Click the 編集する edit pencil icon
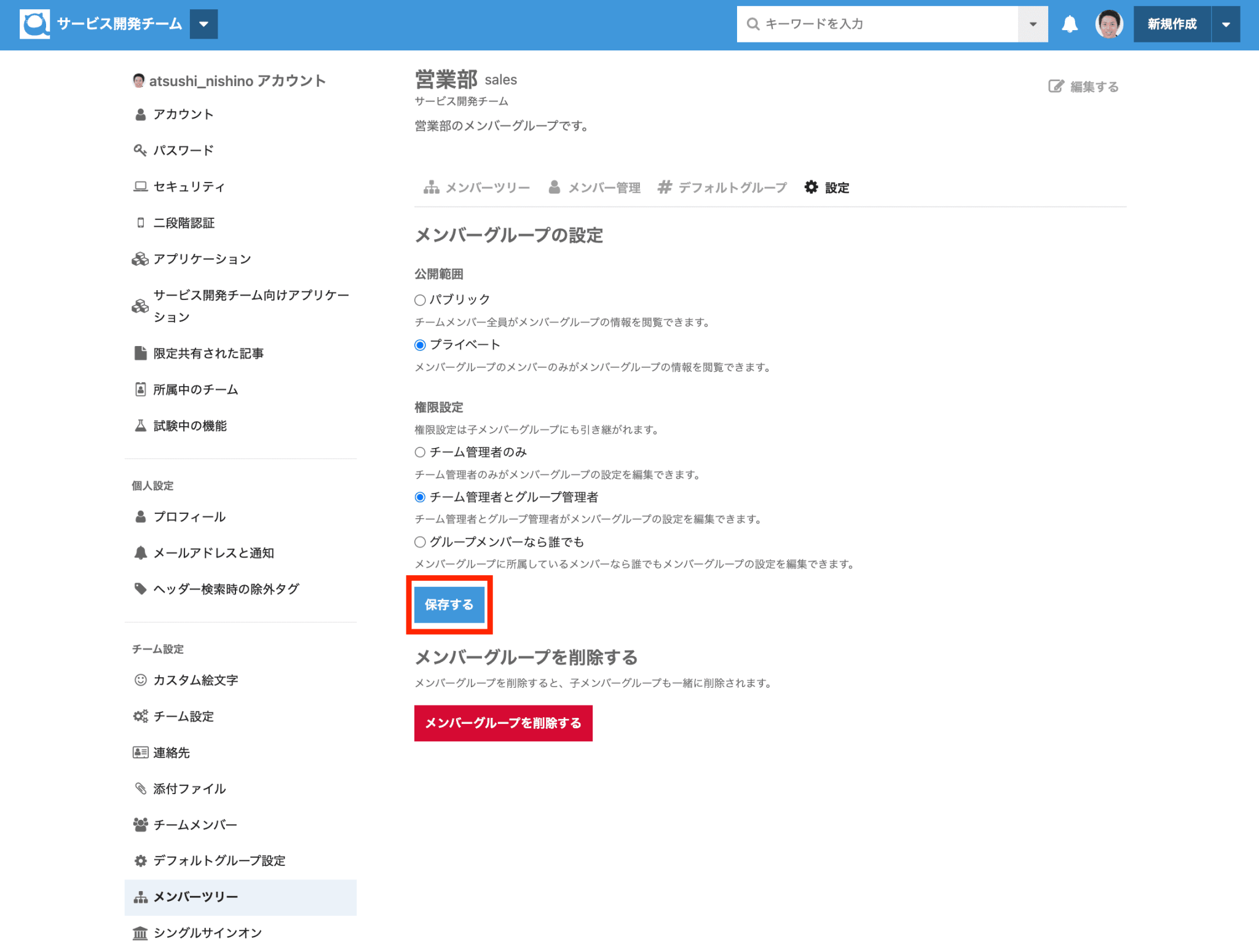Image resolution: width=1259 pixels, height=952 pixels. click(x=1056, y=86)
